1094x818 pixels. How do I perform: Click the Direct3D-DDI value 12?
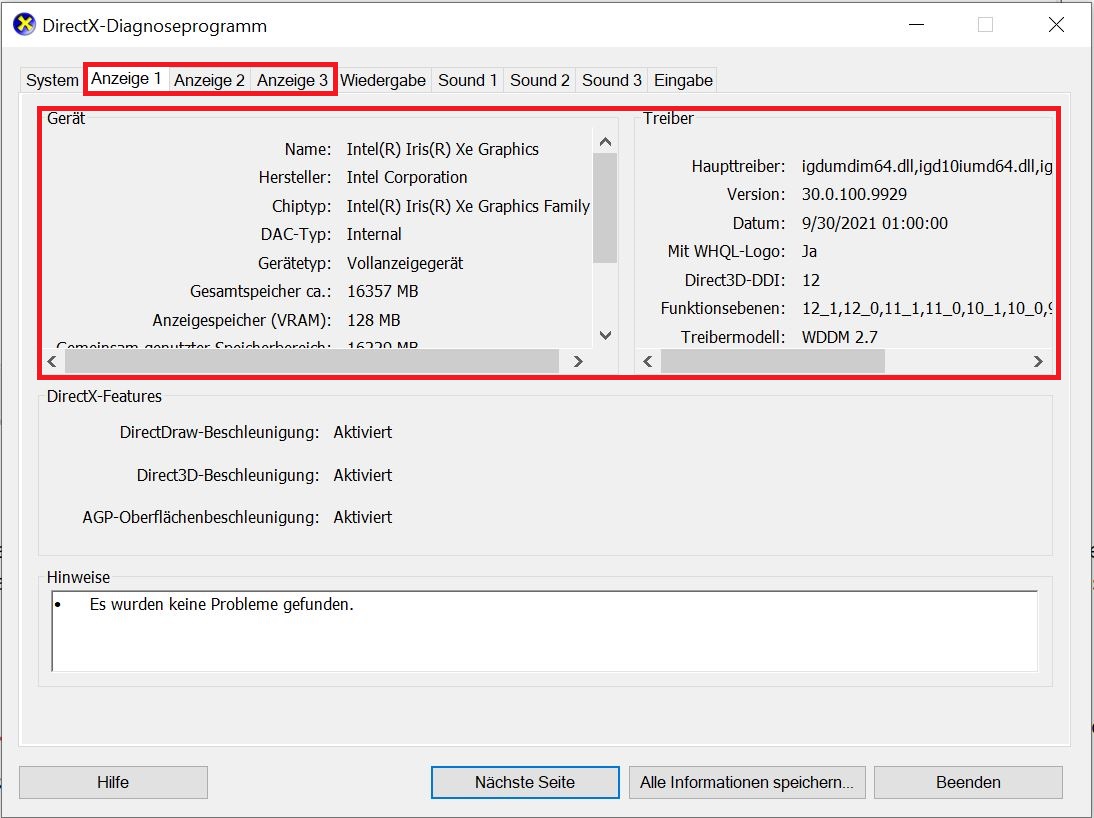pyautogui.click(x=811, y=281)
